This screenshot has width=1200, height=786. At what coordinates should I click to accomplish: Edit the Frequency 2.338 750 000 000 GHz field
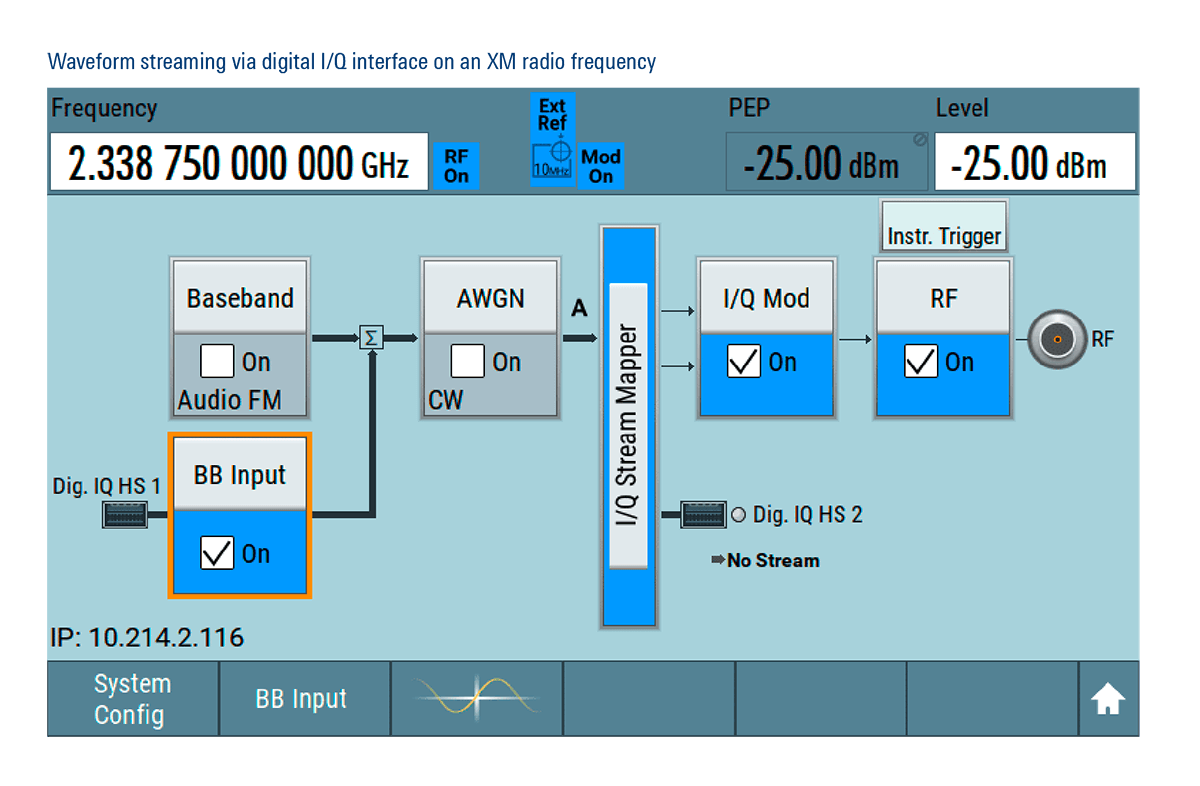point(239,162)
